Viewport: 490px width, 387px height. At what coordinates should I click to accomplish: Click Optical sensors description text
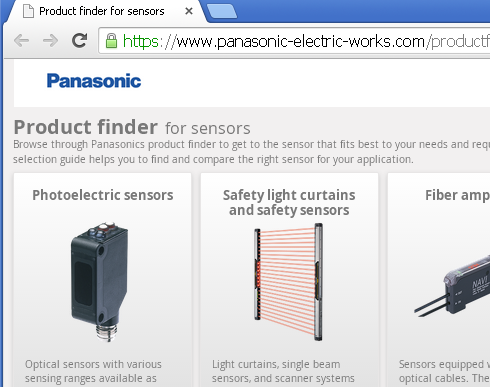93,371
